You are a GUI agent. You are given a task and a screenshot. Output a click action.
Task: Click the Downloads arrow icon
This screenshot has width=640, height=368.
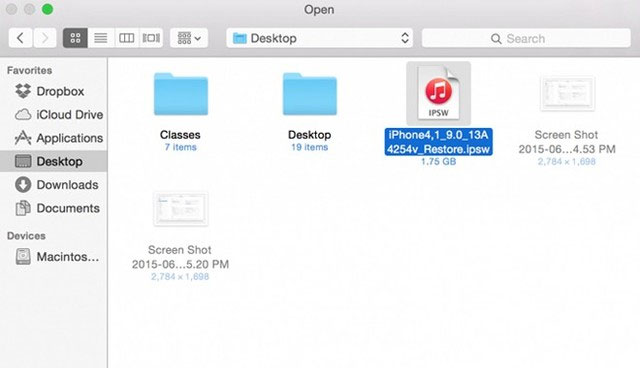point(23,184)
